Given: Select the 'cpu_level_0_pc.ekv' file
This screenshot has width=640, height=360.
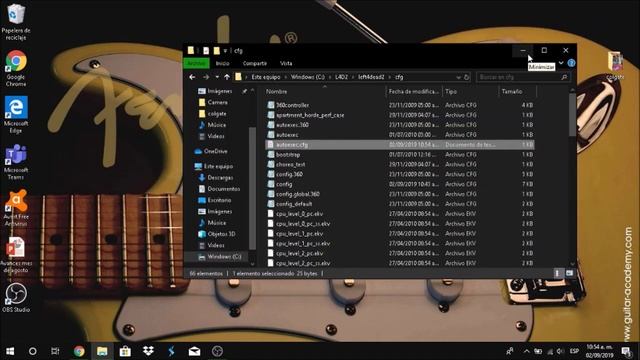Looking at the screenshot, I should [400, 214].
